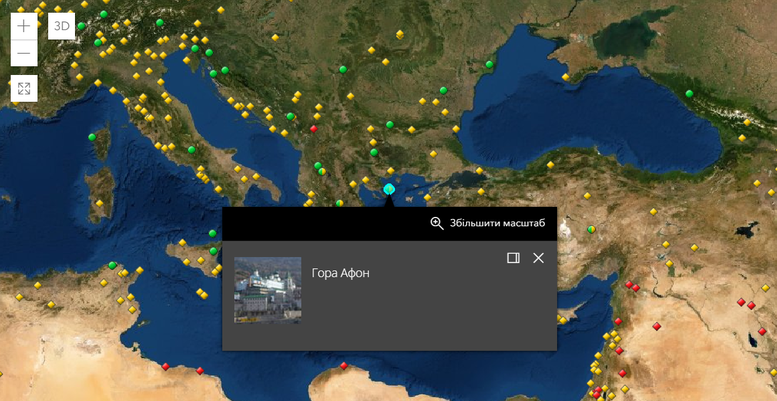Click green marker on Black Sea's eastern coast

[x=689, y=93]
